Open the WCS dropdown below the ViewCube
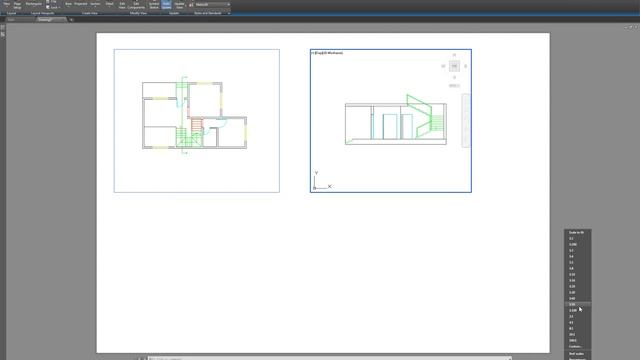This screenshot has width=640, height=360. (454, 86)
